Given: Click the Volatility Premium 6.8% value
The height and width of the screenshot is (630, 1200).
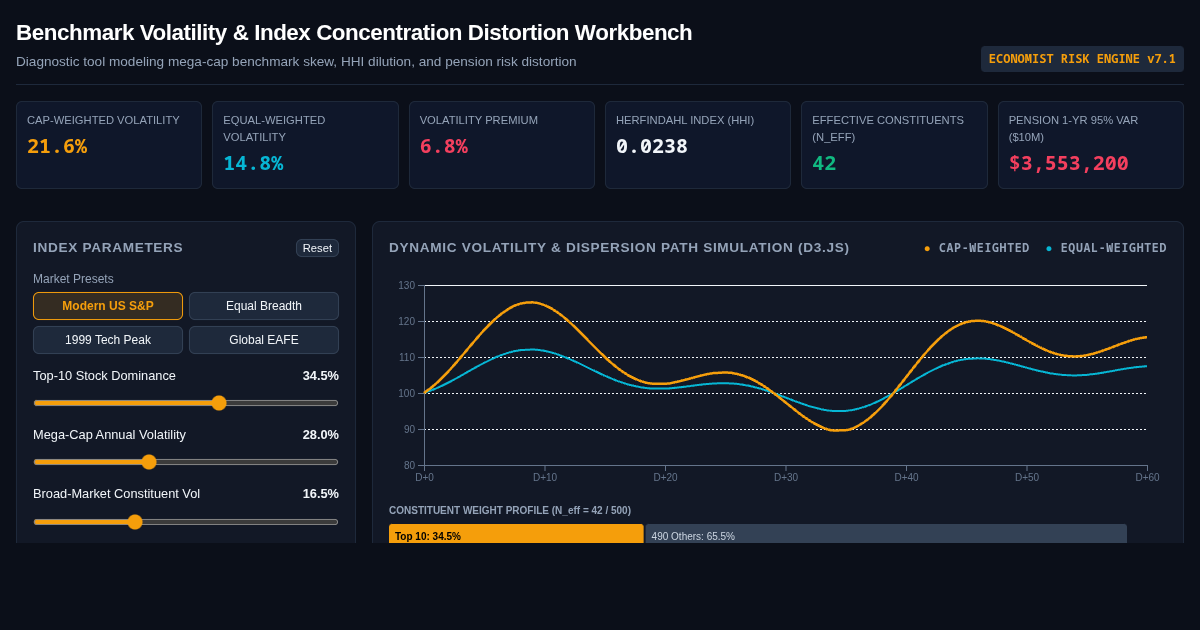Looking at the screenshot, I should 444,146.
